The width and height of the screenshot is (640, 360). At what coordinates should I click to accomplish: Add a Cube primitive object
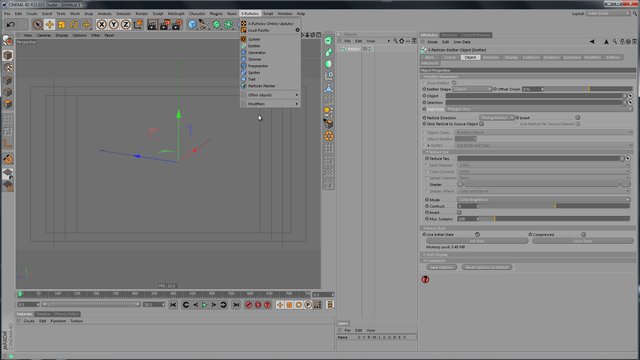(x=192, y=24)
